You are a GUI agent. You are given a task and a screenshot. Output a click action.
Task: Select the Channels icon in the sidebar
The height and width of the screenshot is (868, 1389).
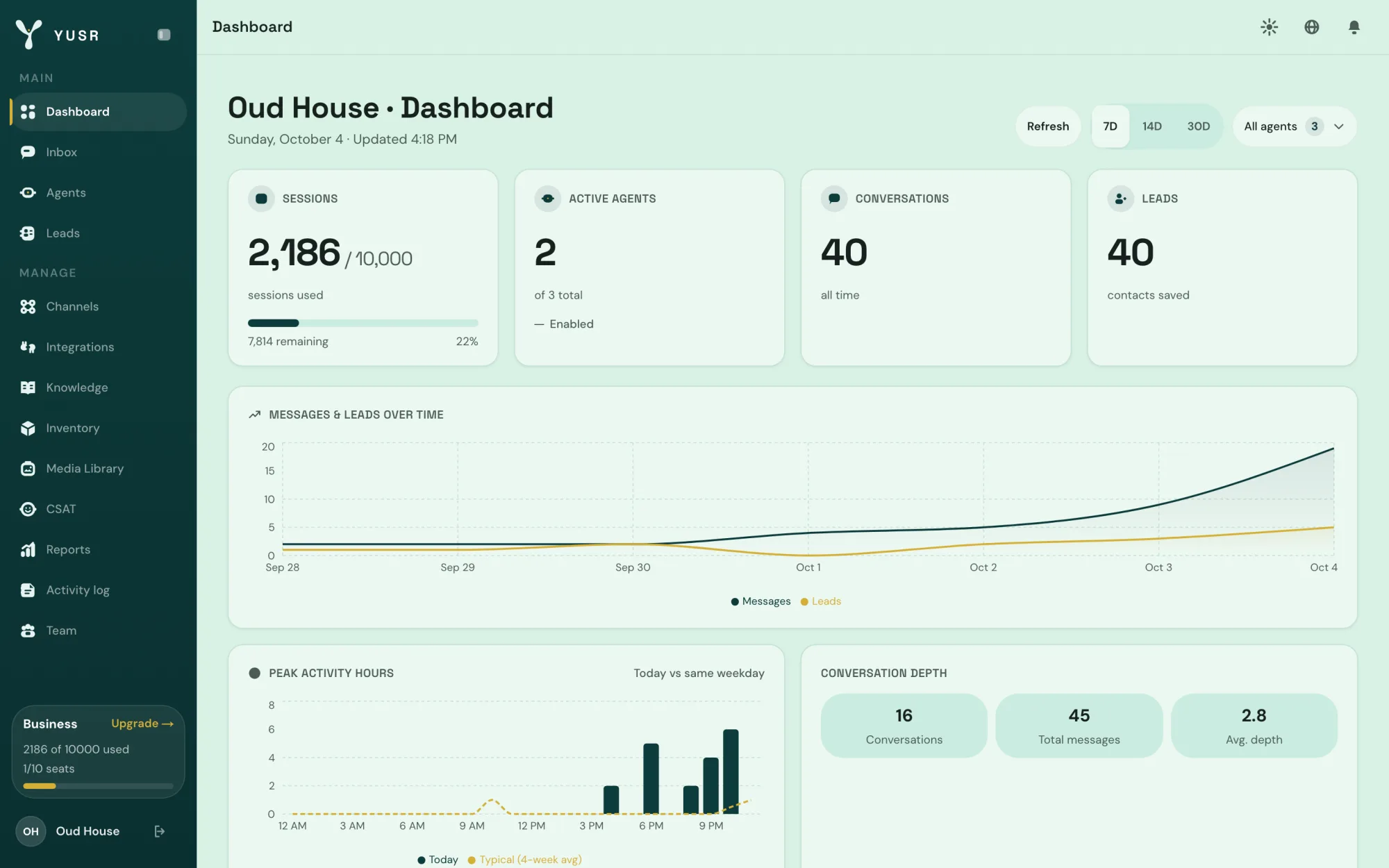tap(28, 306)
